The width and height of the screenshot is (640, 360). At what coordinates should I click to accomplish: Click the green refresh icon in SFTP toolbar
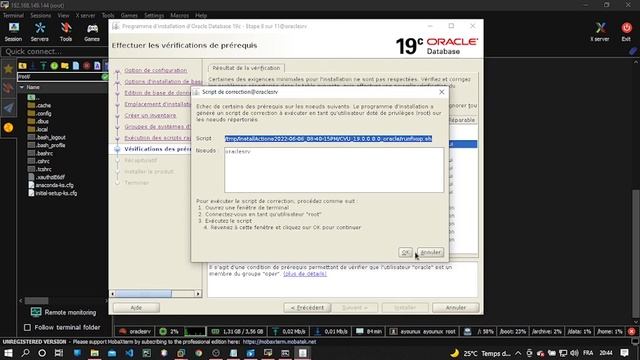54,66
